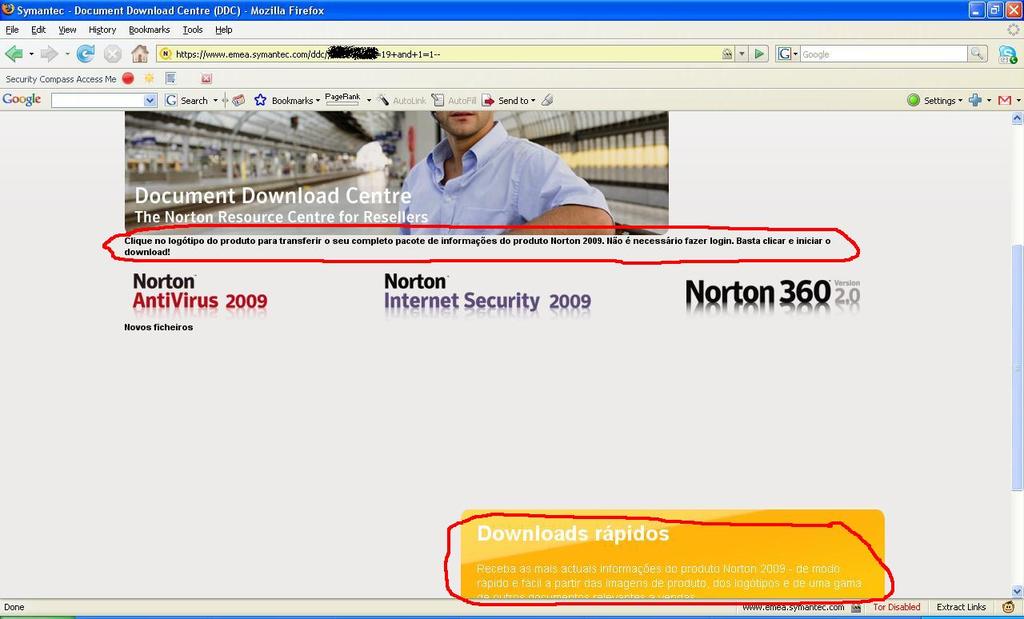The image size is (1024, 619).
Task: Click the Document Download Centre banner image
Action: 396,172
